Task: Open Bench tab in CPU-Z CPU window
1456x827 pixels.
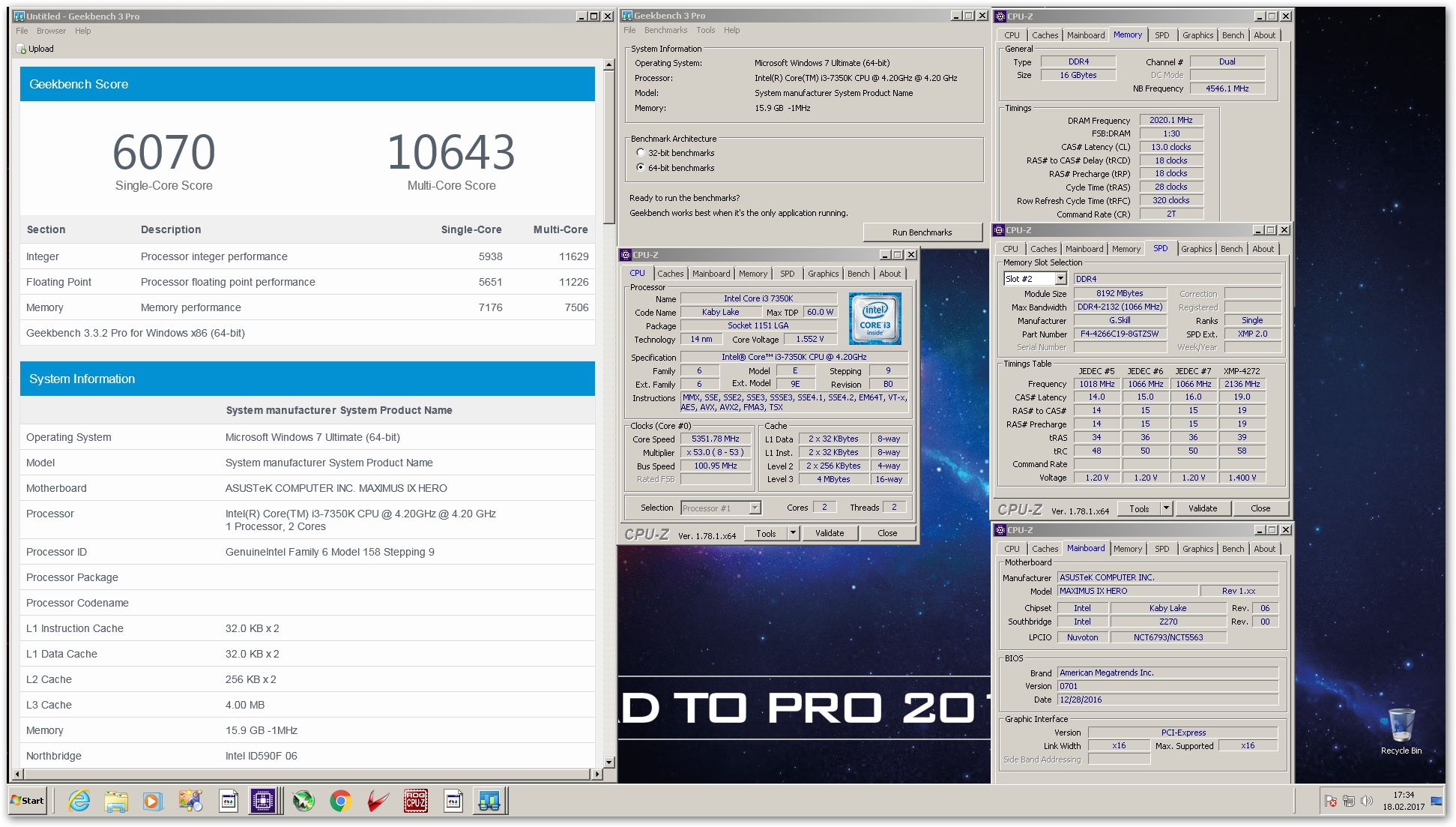Action: pos(858,274)
